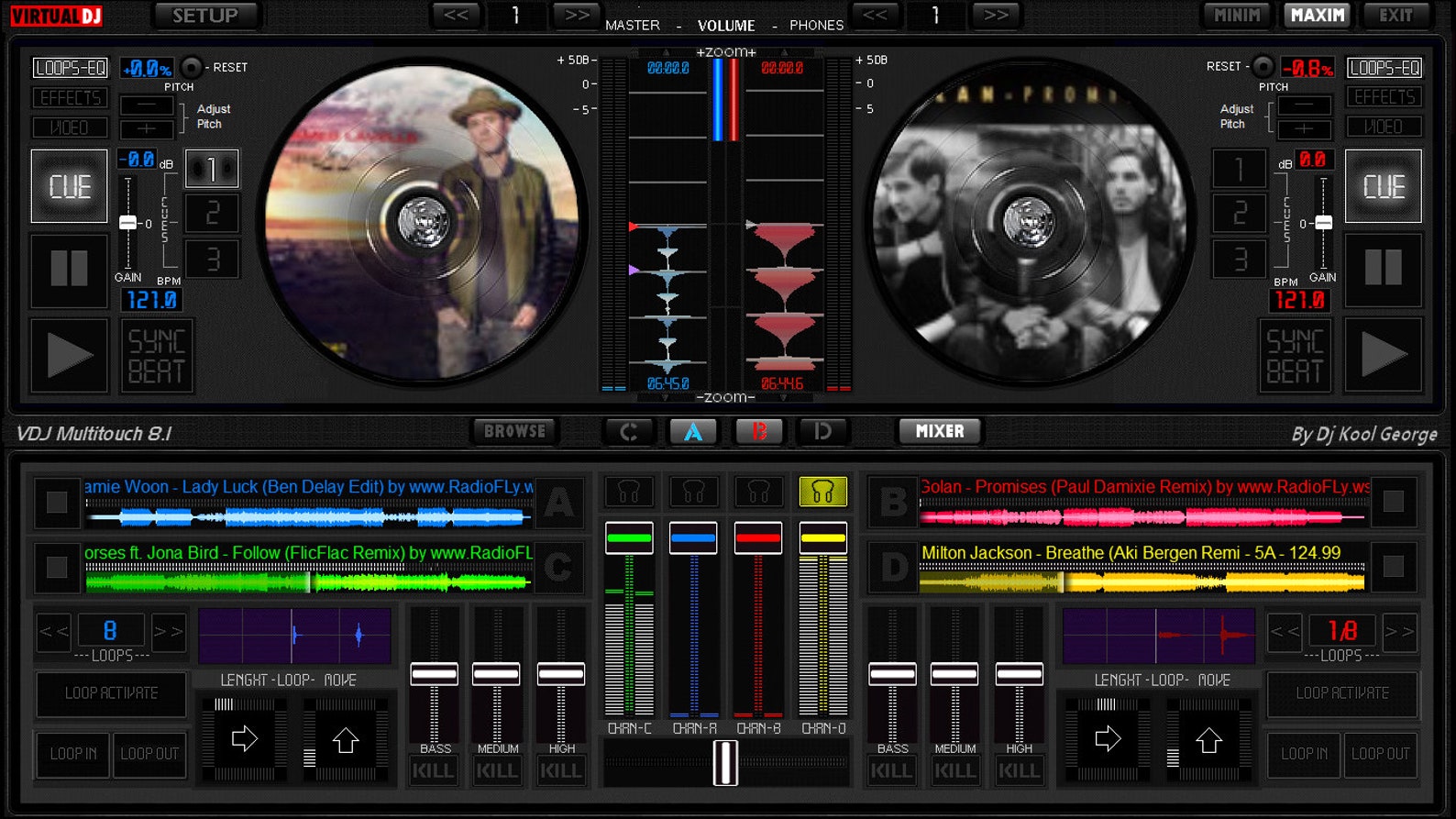Toggle headphone cue for CHAN-B

point(758,493)
